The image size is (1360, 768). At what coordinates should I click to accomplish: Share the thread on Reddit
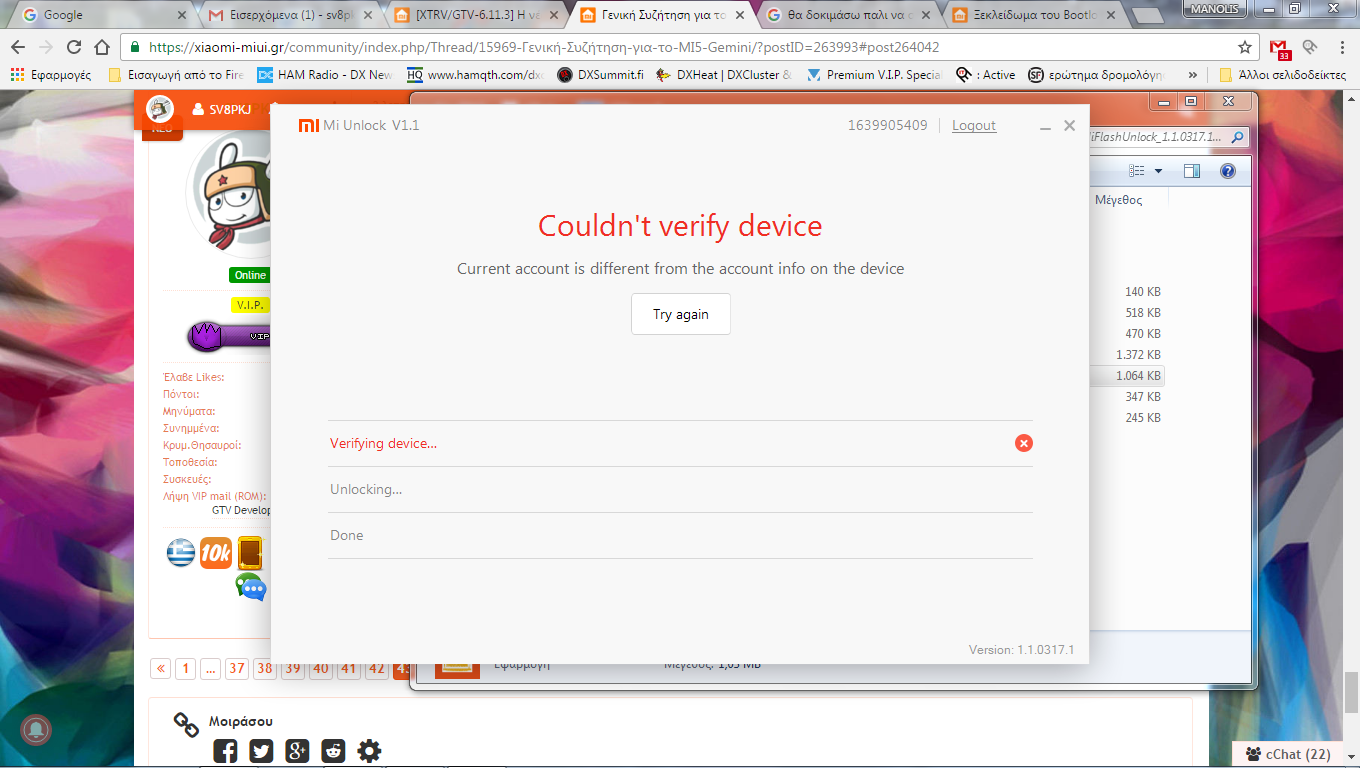(333, 751)
